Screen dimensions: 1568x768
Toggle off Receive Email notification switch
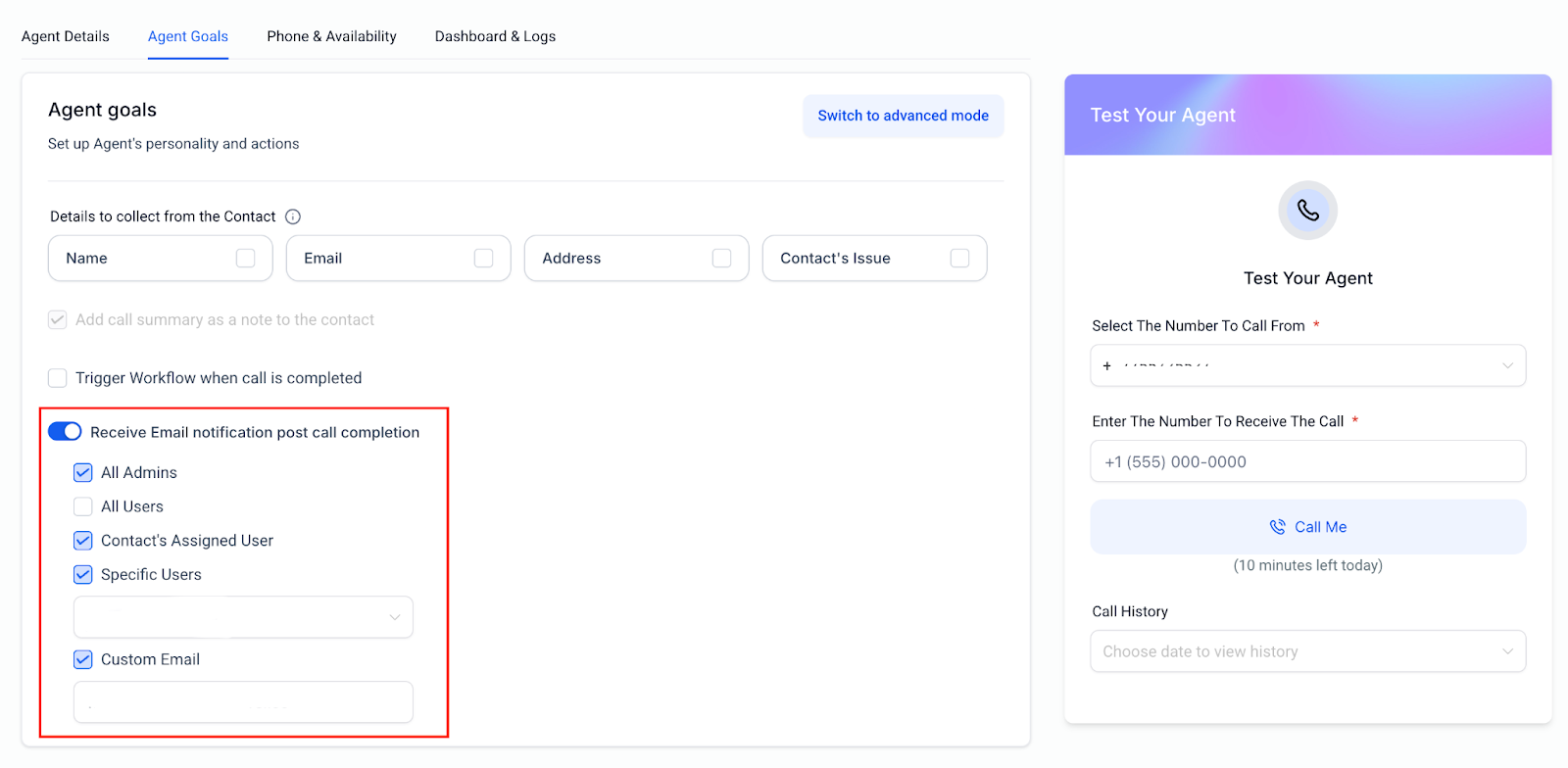(x=65, y=432)
